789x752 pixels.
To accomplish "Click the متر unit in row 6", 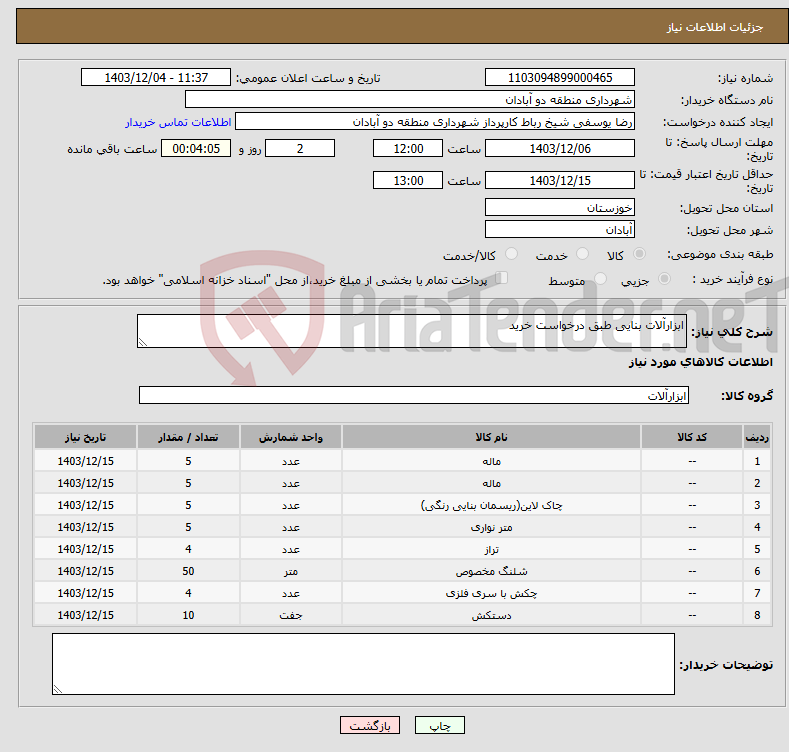I will pyautogui.click(x=291, y=571).
